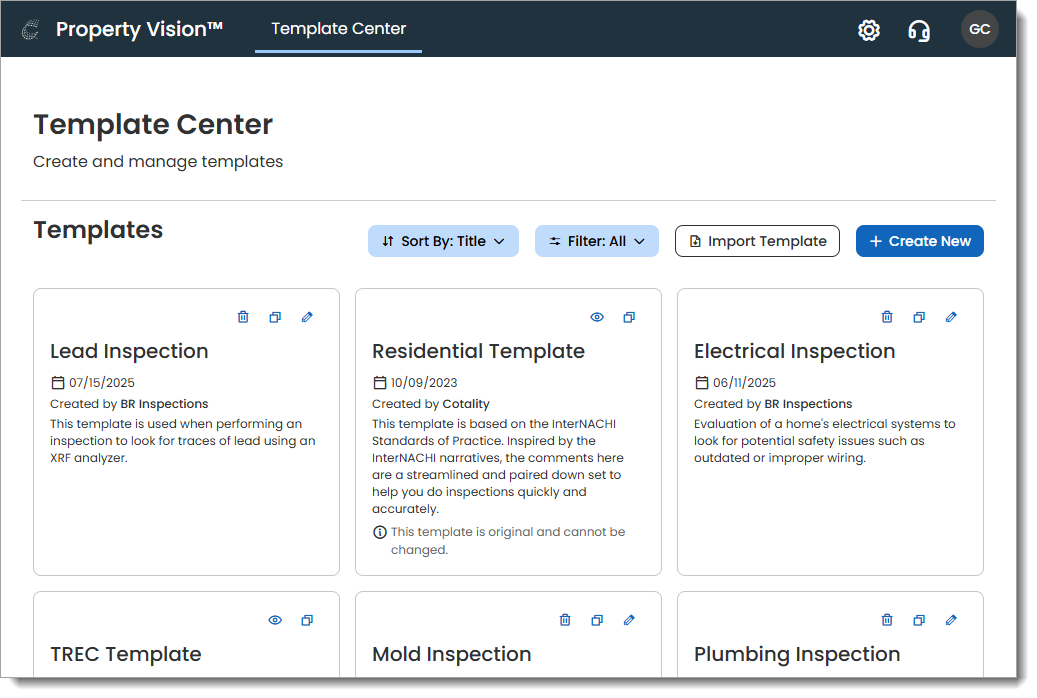Edit the Plumbing Inspection template
The width and height of the screenshot is (1037, 698).
(951, 620)
